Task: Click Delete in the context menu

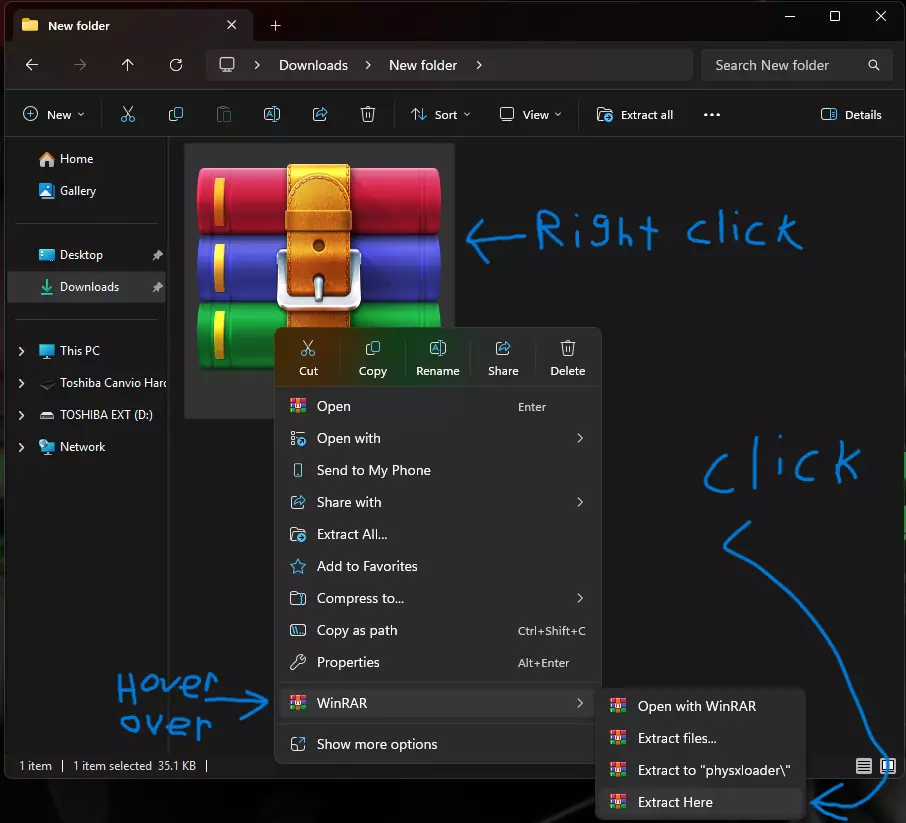Action: pos(567,358)
